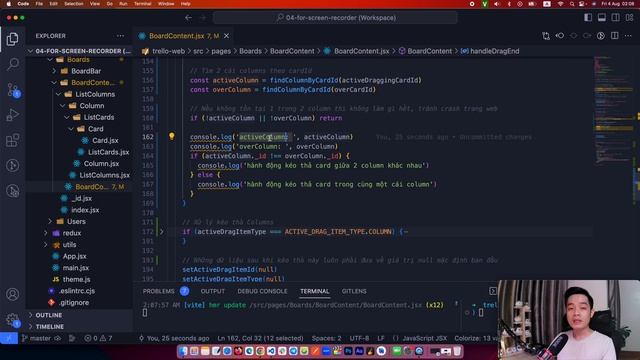Viewport: 640px width, 360px height.
Task: Expand the BoardBar folder
Action: pyautogui.click(x=54, y=71)
